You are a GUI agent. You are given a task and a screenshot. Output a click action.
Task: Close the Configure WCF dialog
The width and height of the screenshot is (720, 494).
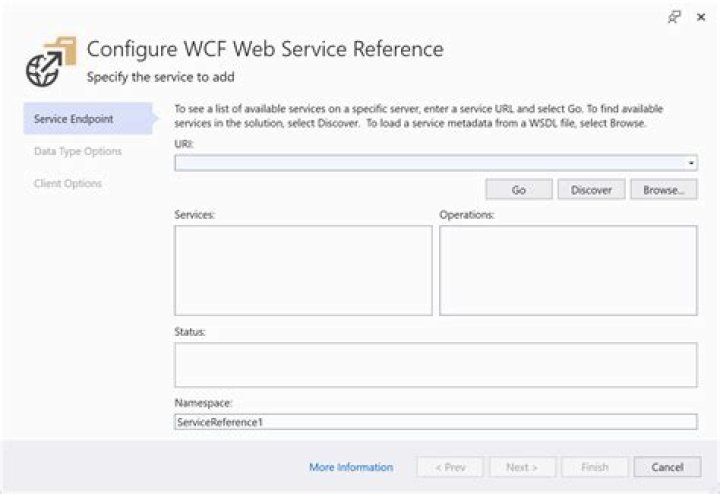[701, 17]
